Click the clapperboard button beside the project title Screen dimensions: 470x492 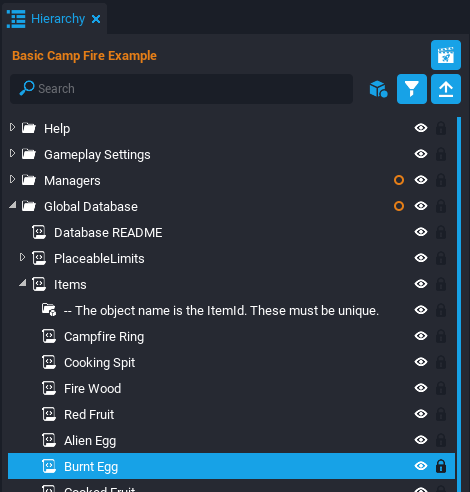[446, 55]
